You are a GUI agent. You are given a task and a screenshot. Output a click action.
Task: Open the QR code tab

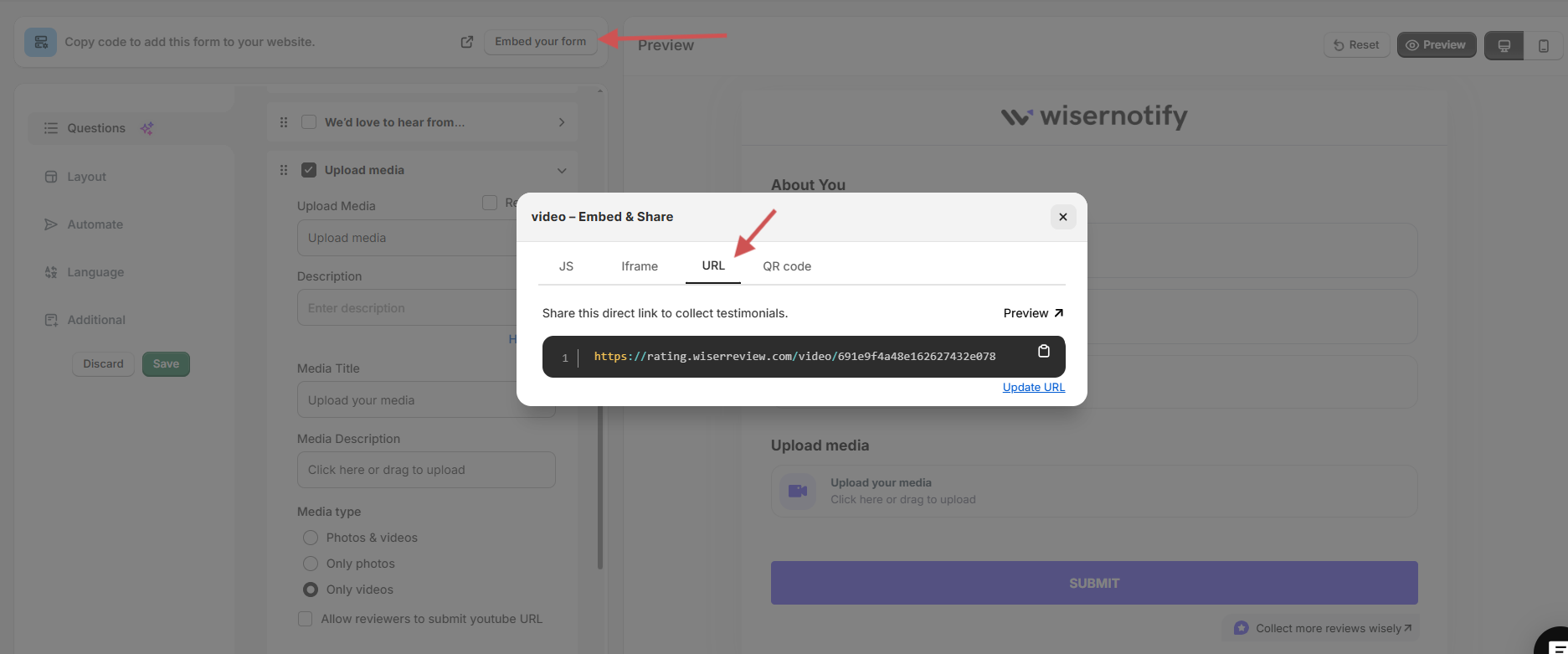(x=786, y=266)
